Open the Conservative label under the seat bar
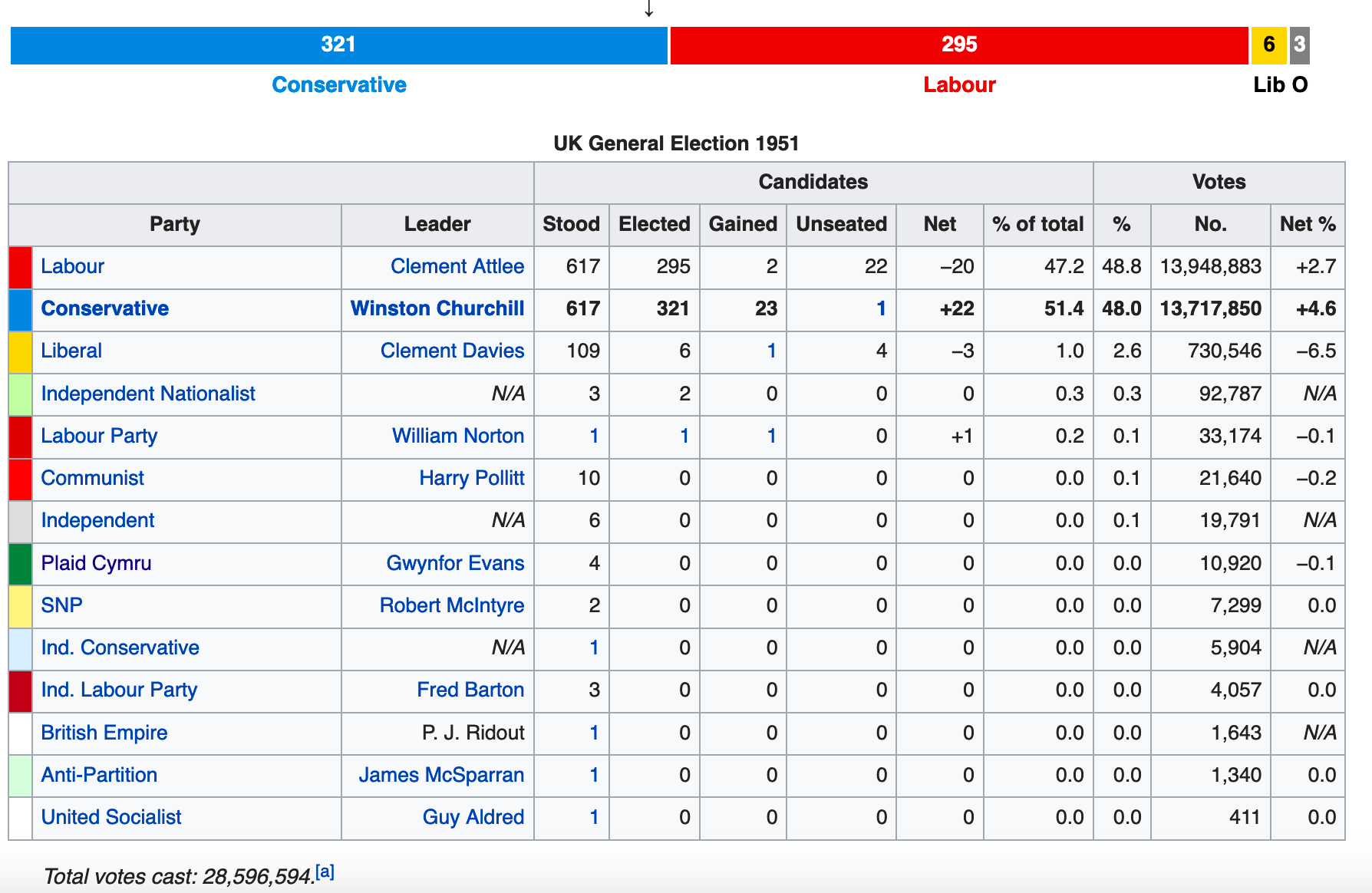 click(x=339, y=84)
